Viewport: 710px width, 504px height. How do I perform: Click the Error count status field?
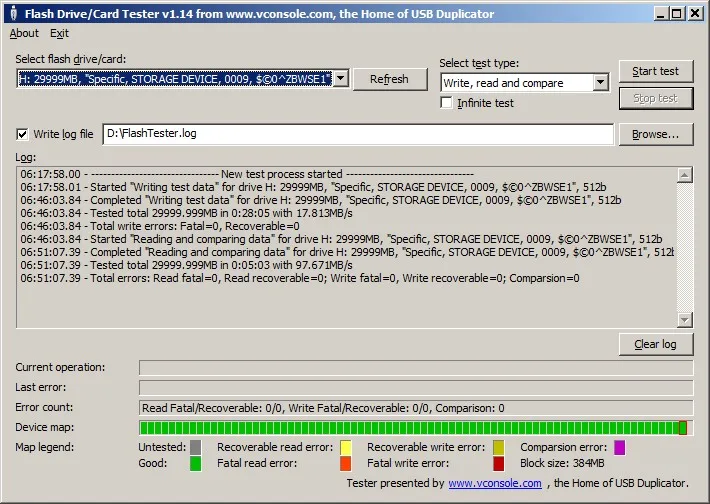pos(416,408)
